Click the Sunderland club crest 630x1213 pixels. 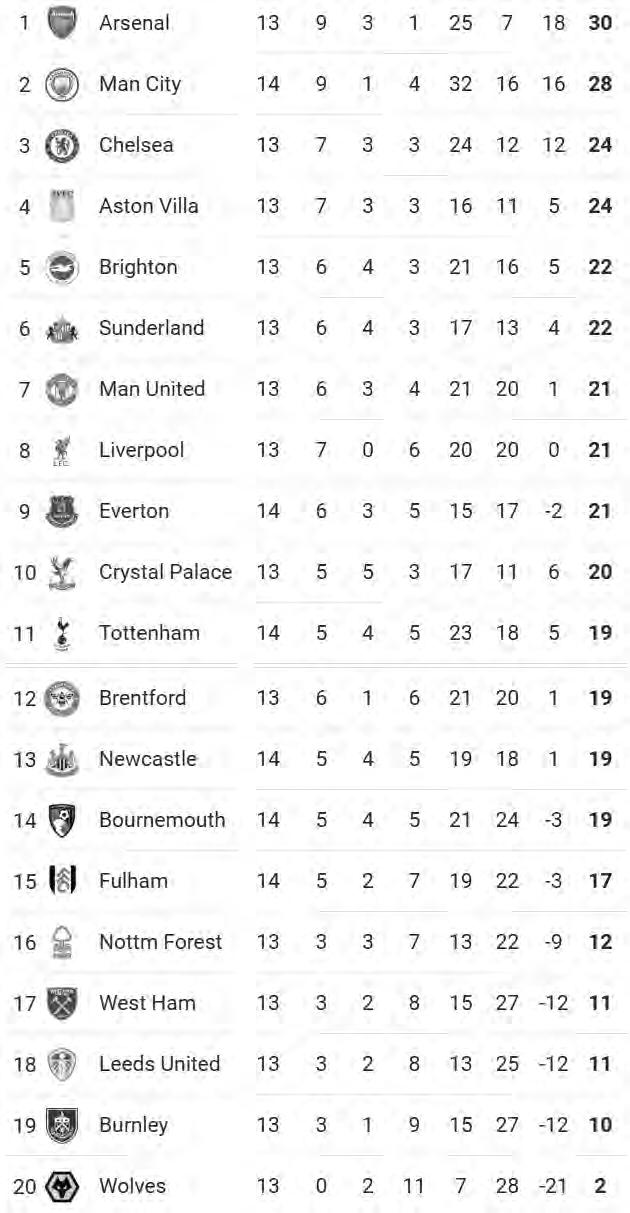62,328
